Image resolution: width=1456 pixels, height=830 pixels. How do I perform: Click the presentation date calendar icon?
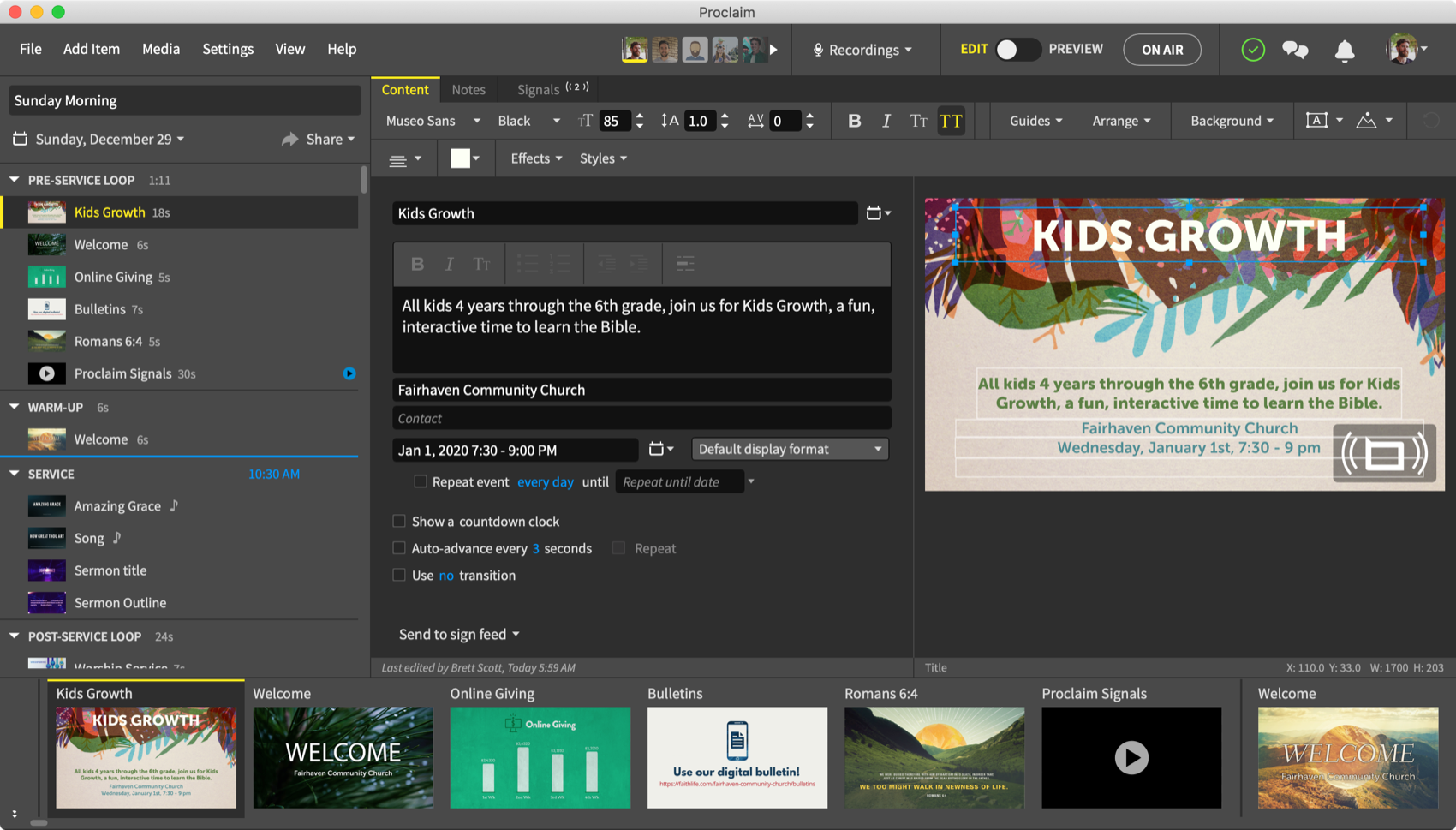pos(21,139)
